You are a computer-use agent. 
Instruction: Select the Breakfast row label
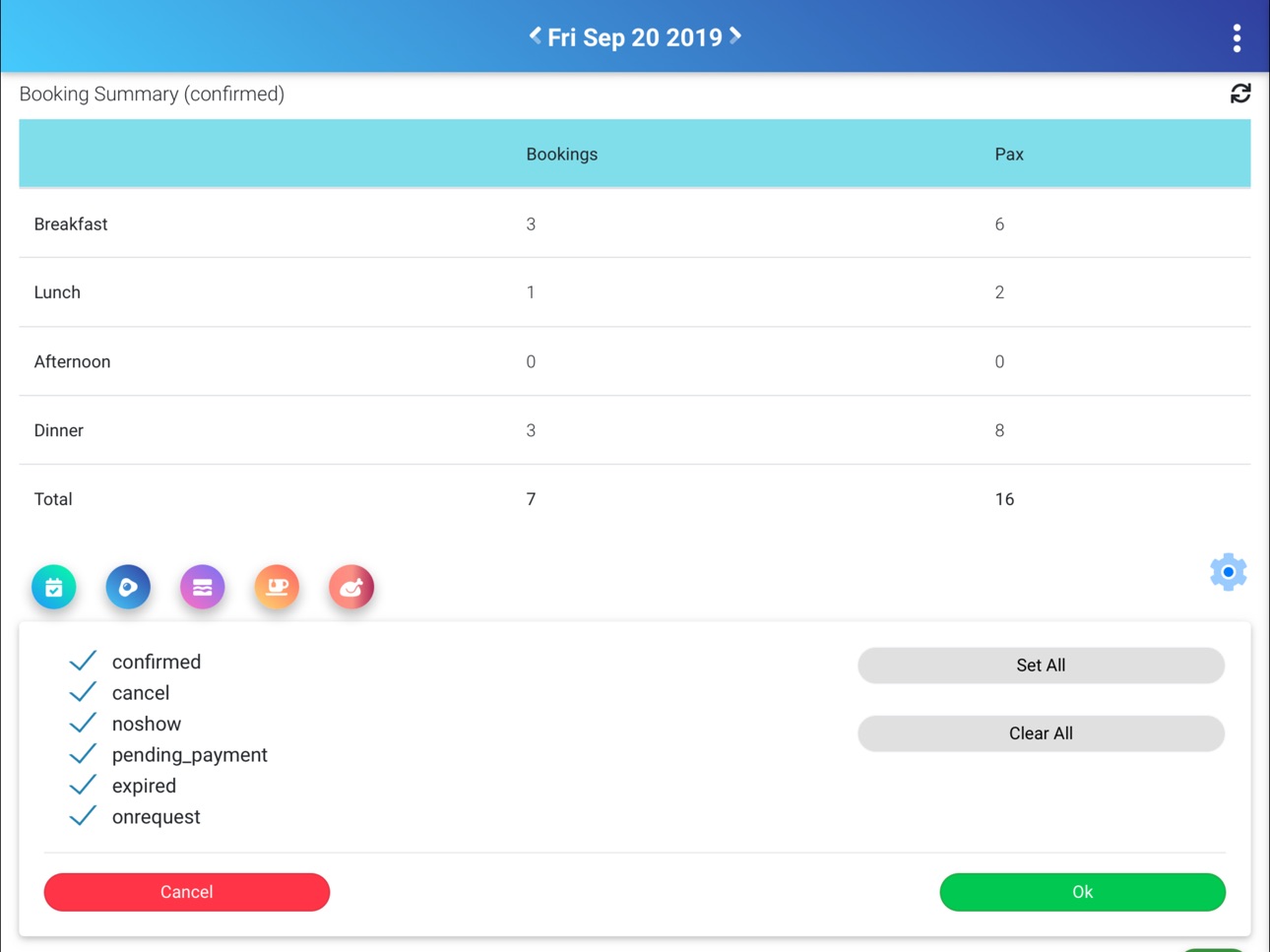click(x=71, y=224)
